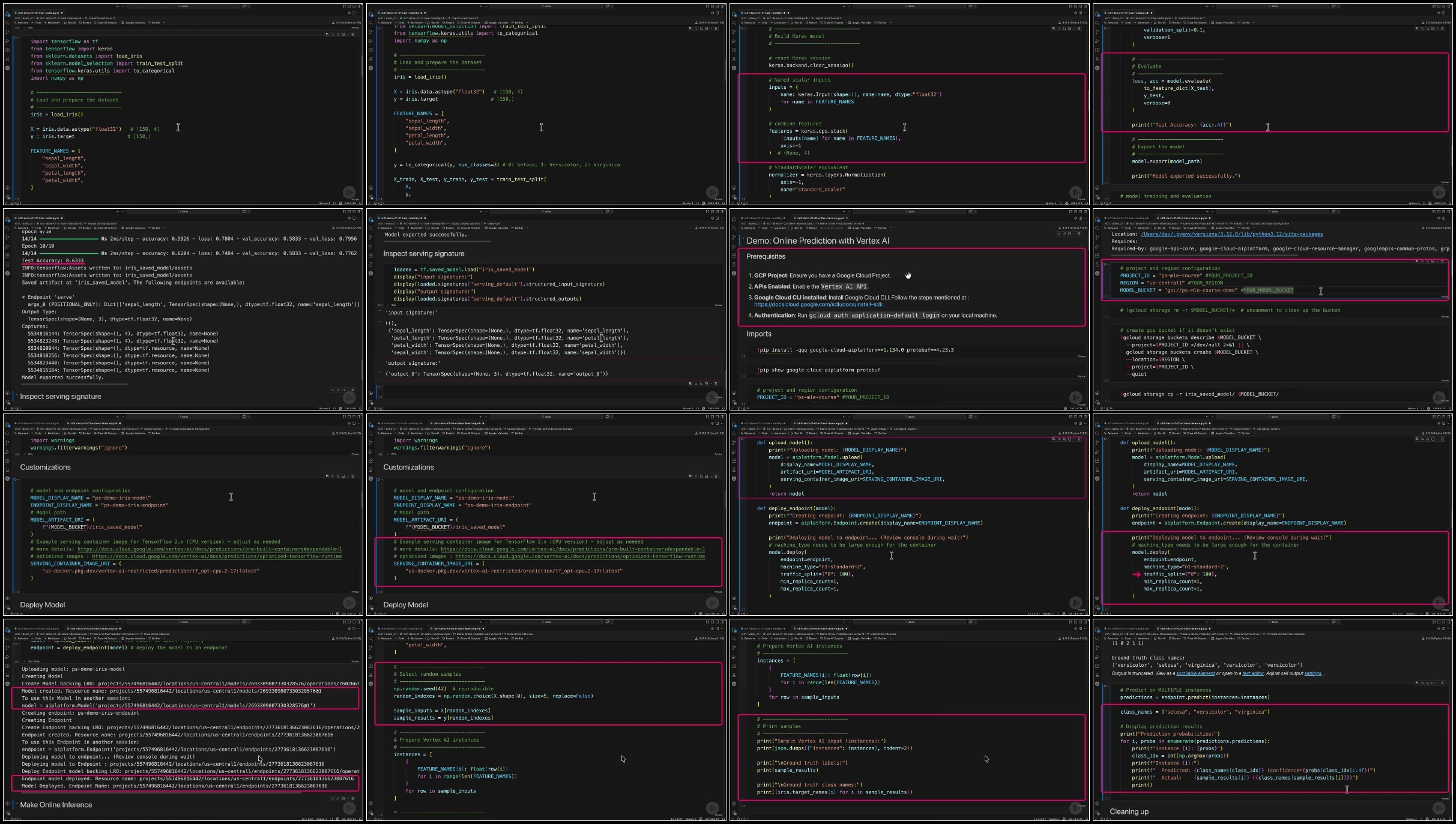1456x824 pixels.
Task: Click train-model tab in 'Uploading model' output frame
Action: [37, 628]
